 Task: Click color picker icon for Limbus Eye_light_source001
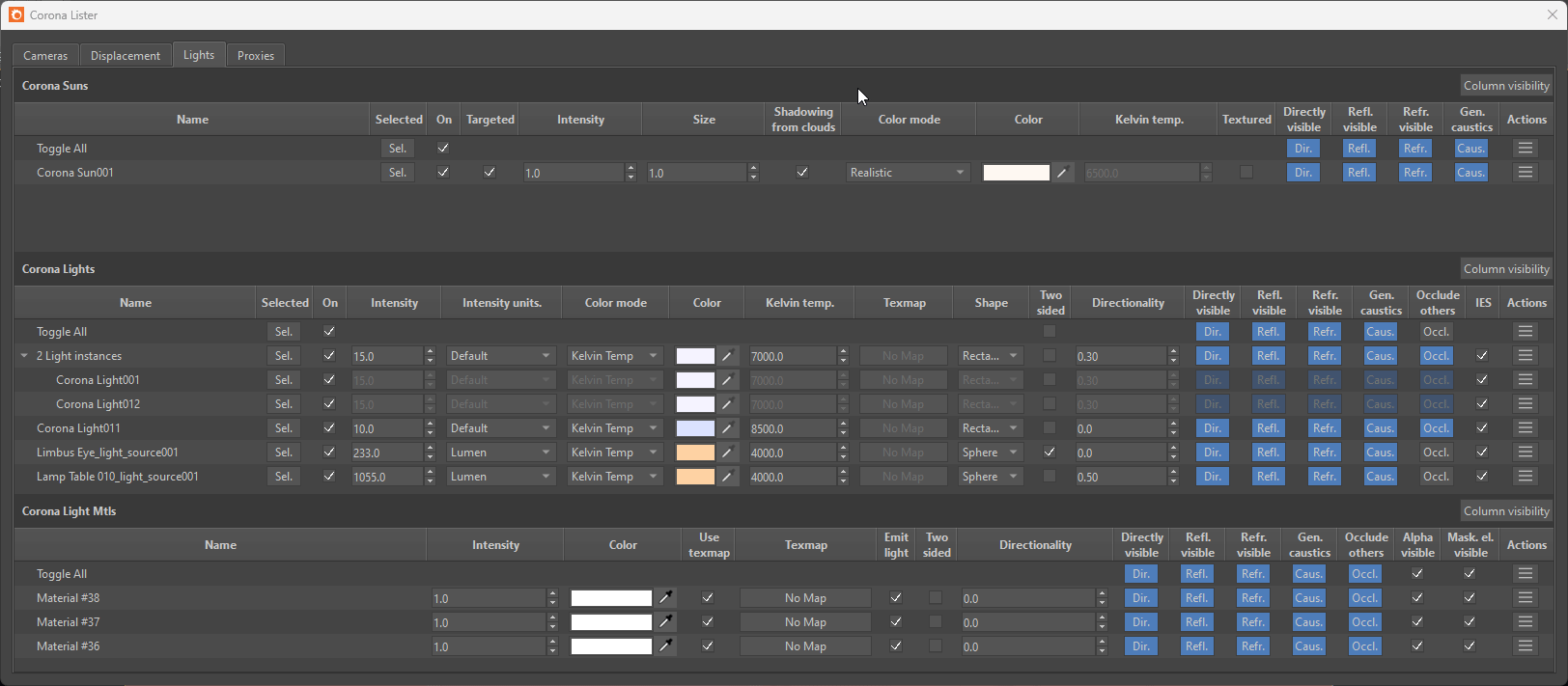(727, 453)
